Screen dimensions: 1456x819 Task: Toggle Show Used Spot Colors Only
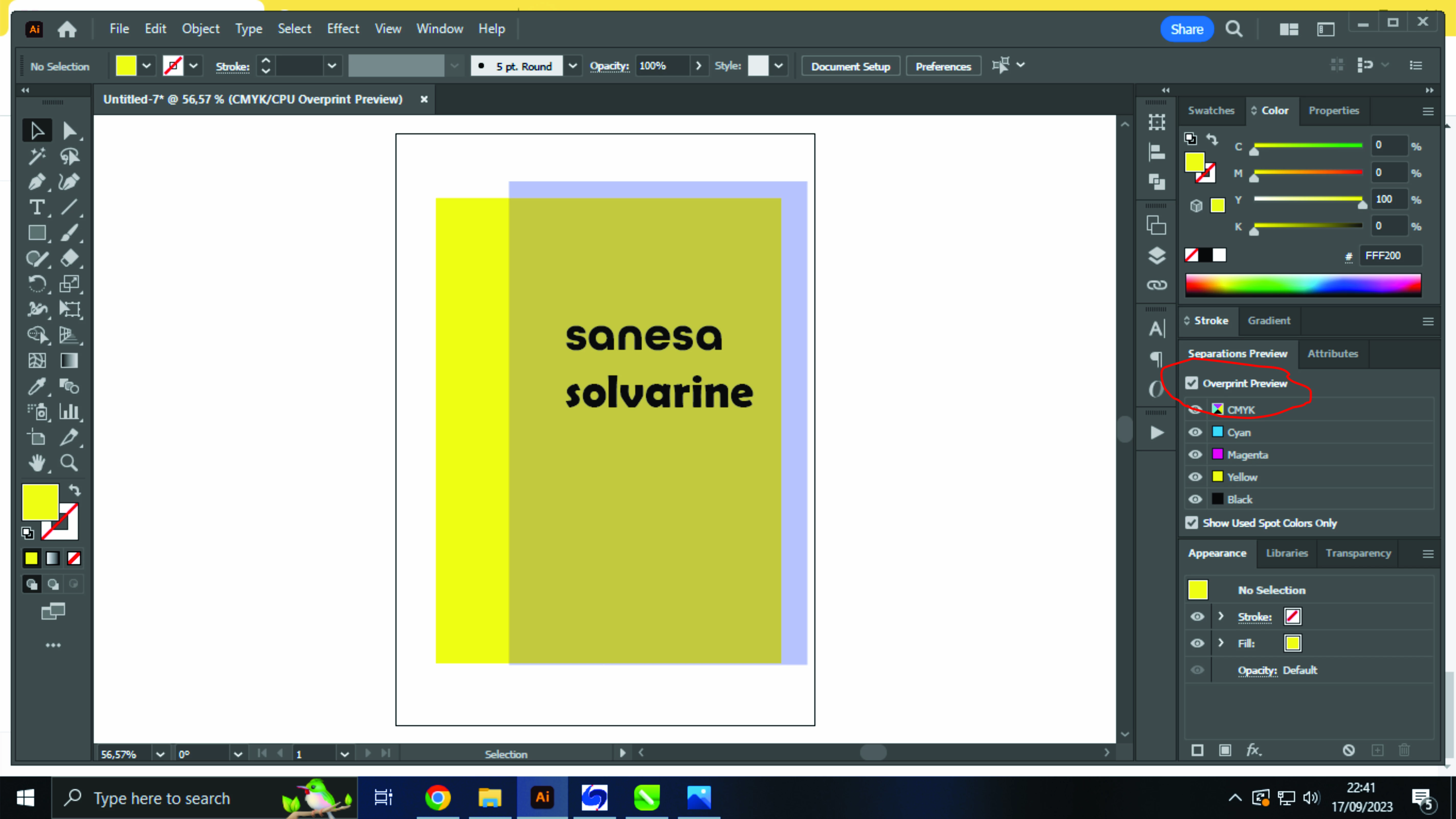coord(1192,523)
